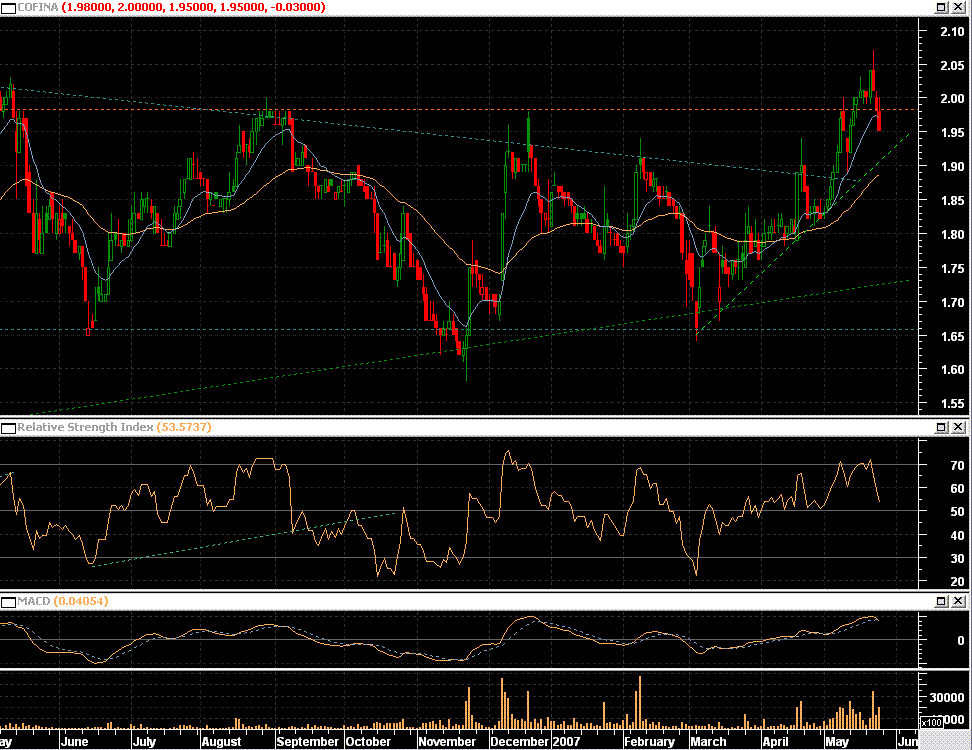Viewport: 972px width, 750px height.
Task: Select the MACD title label
Action: (x=34, y=601)
